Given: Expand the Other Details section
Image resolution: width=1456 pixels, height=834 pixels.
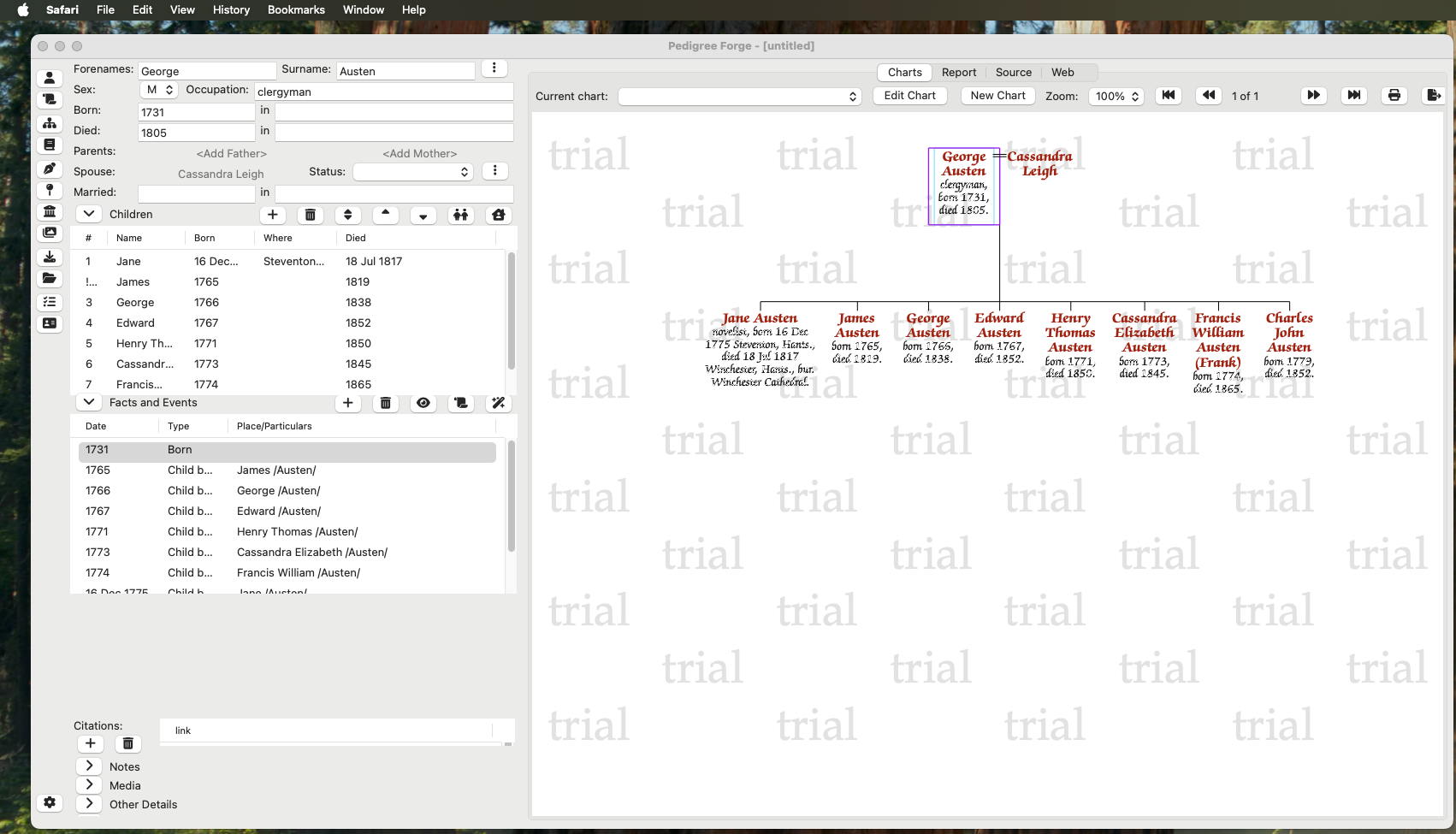Looking at the screenshot, I should click(x=89, y=804).
